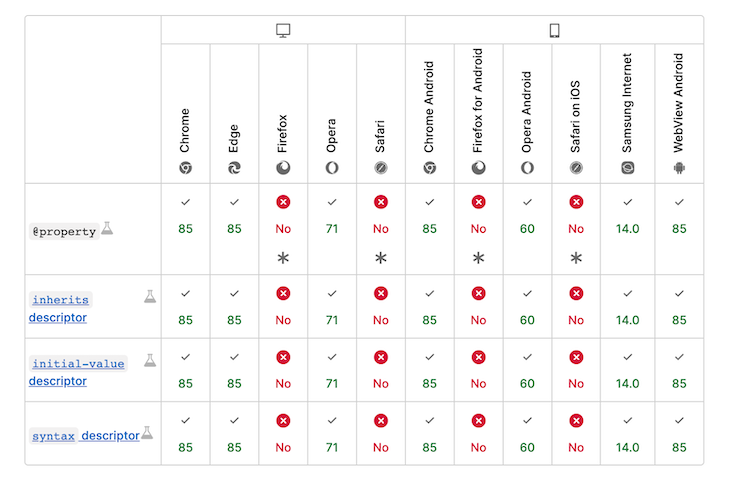Click Opera version 71 for inherits descriptor
The height and width of the screenshot is (481, 730).
pyautogui.click(x=332, y=320)
